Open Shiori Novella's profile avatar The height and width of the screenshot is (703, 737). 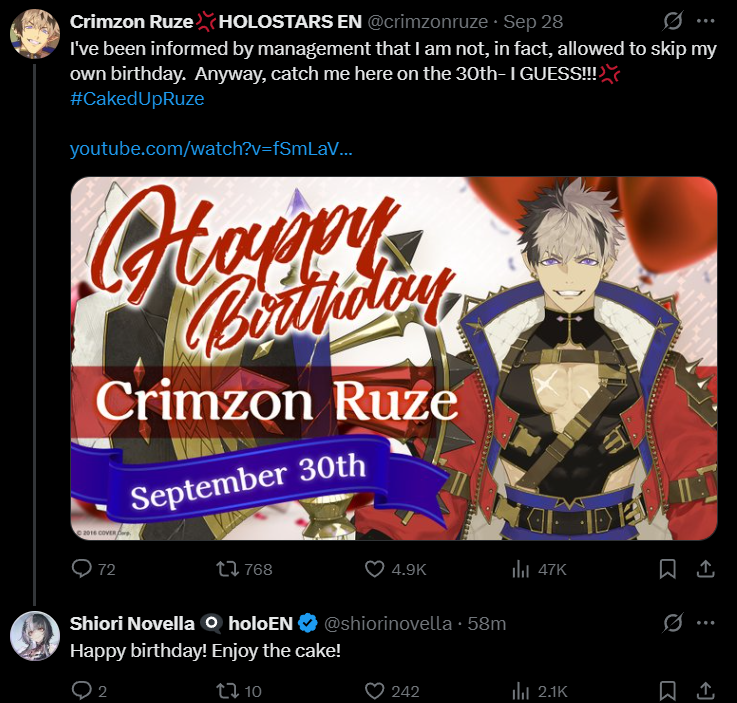(x=35, y=636)
